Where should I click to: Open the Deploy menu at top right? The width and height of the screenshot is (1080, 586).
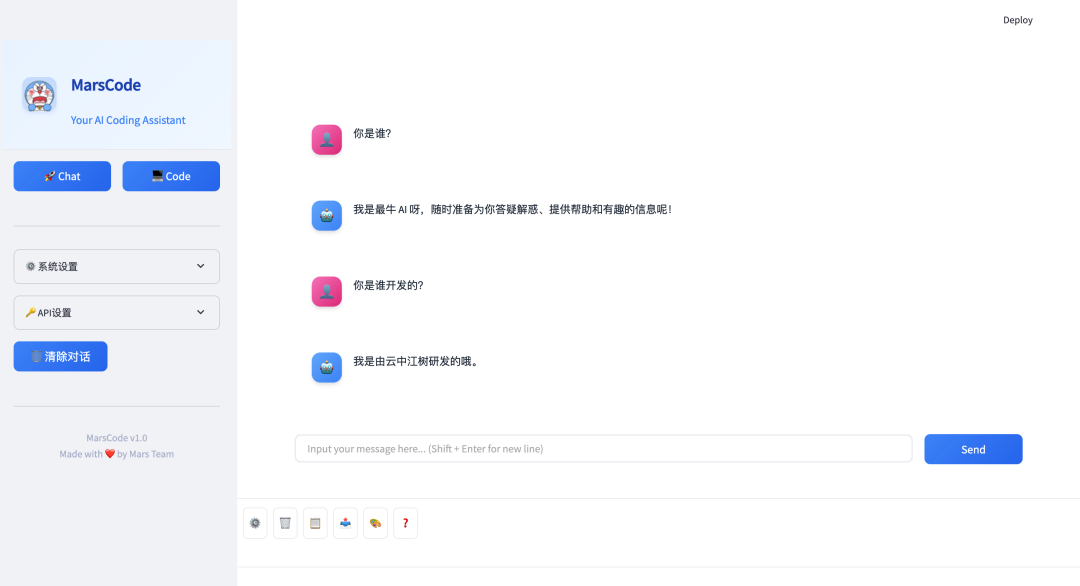pos(1017,20)
